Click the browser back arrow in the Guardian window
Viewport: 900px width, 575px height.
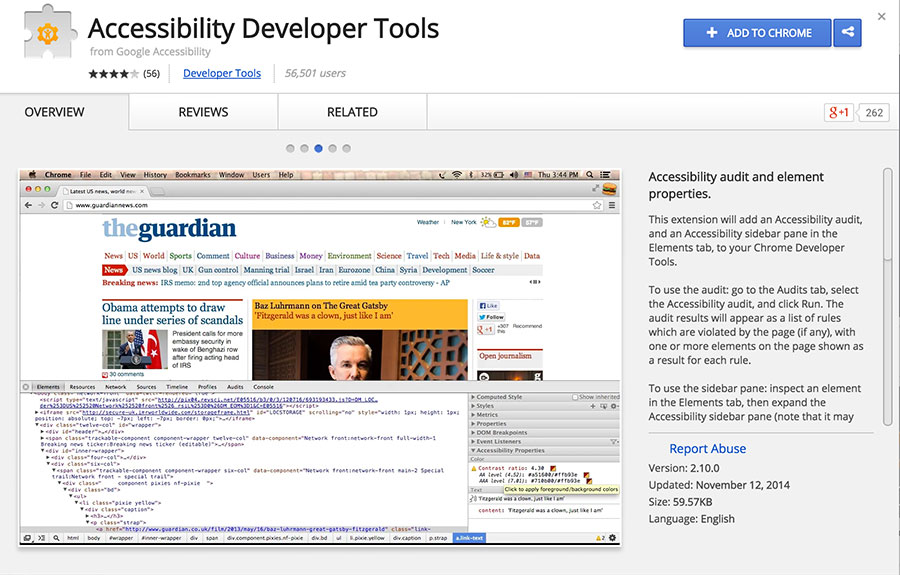click(28, 205)
